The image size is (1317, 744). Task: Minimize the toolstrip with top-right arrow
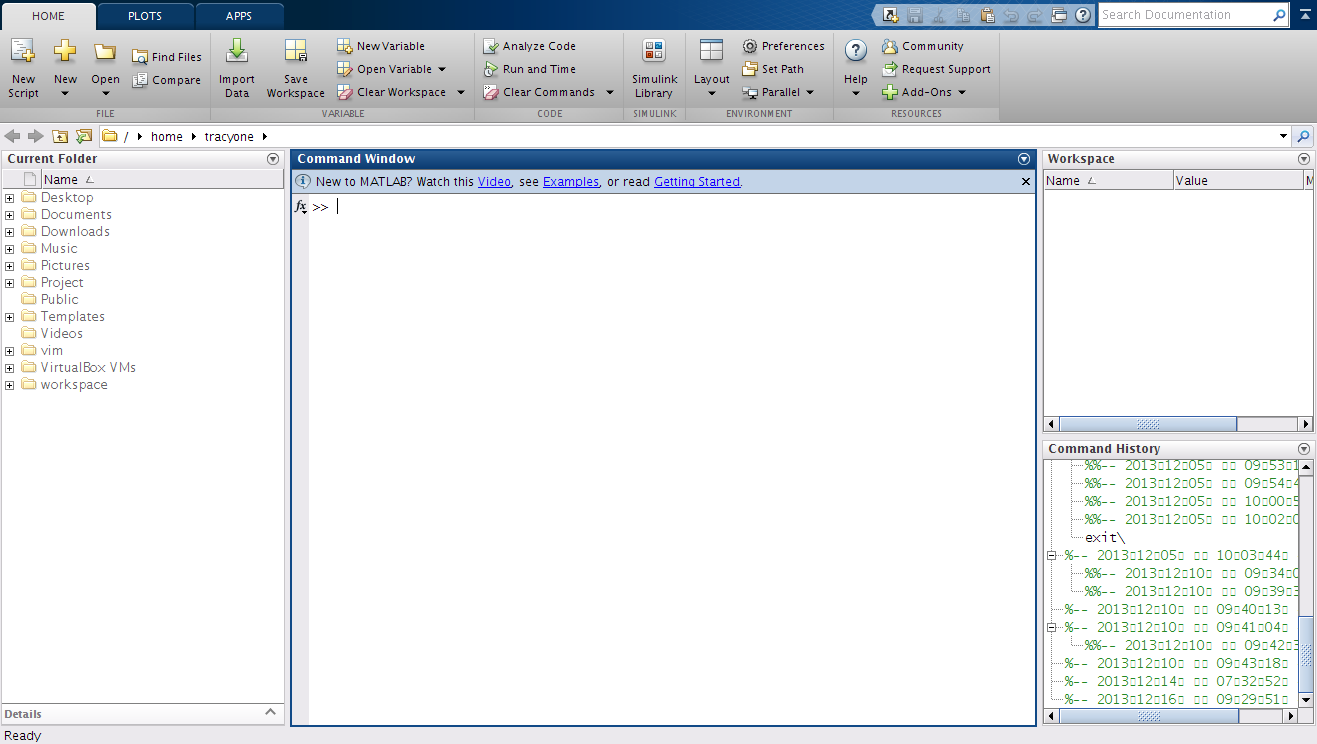1304,15
